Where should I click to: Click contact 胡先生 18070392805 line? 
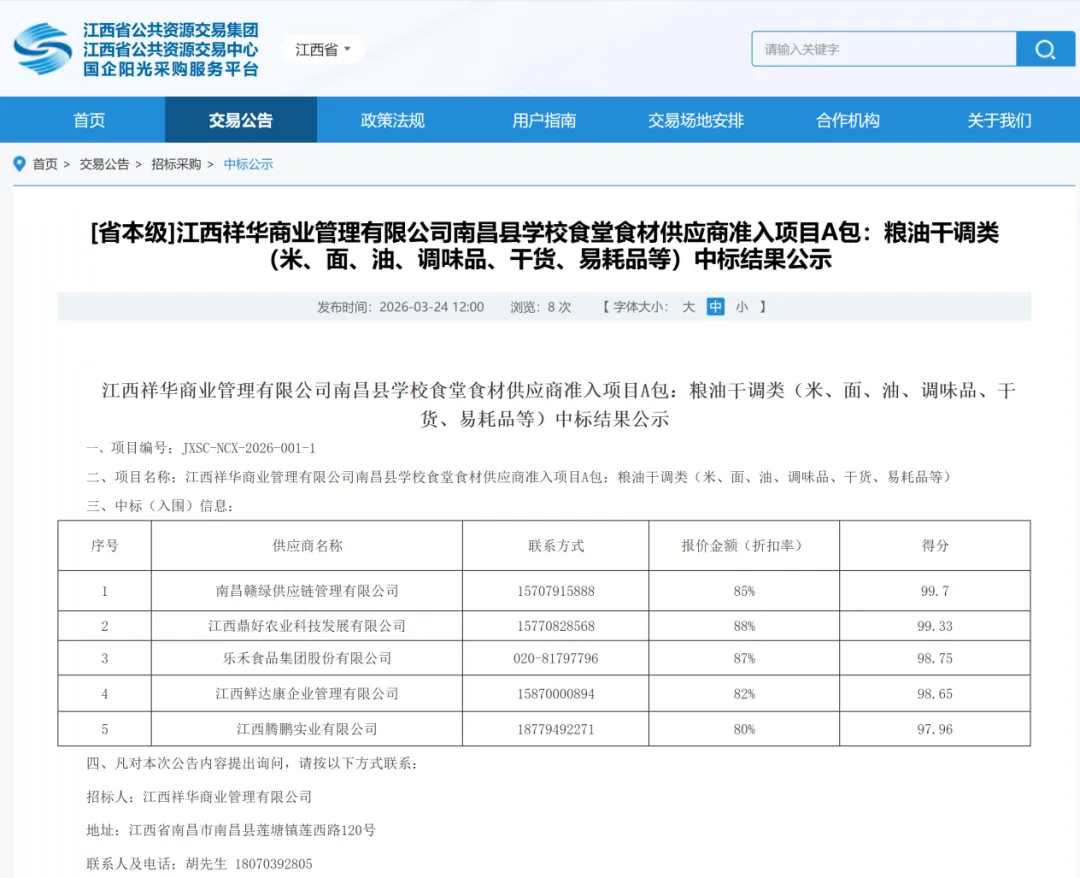(199, 864)
